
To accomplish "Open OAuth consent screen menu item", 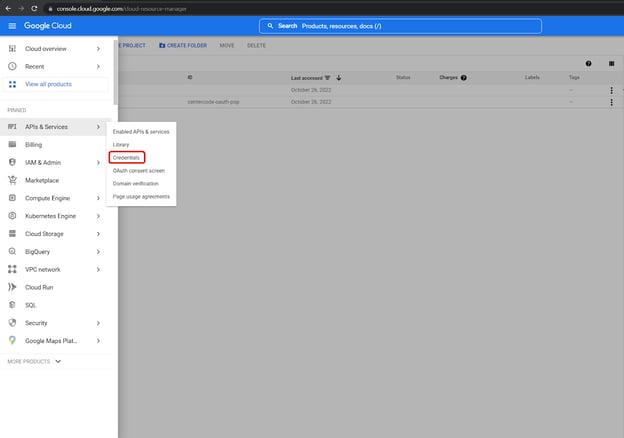I will point(139,170).
